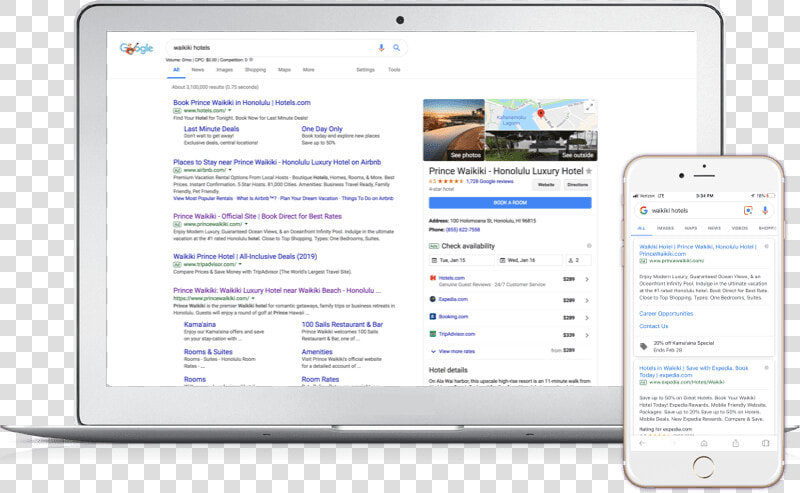Select the Shopping tab on laptop
Viewport: 800px width, 493px height.
click(255, 70)
